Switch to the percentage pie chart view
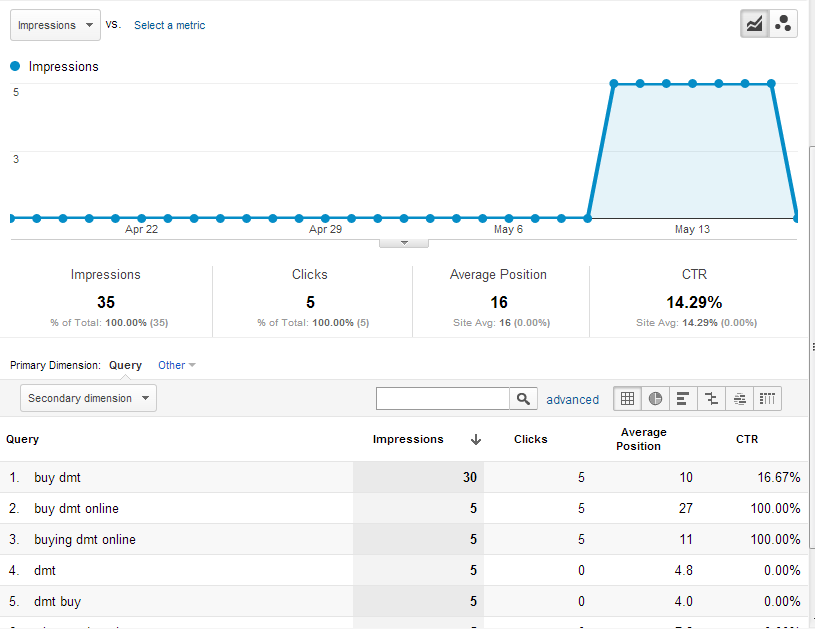Screen dimensions: 815x629 tap(655, 398)
